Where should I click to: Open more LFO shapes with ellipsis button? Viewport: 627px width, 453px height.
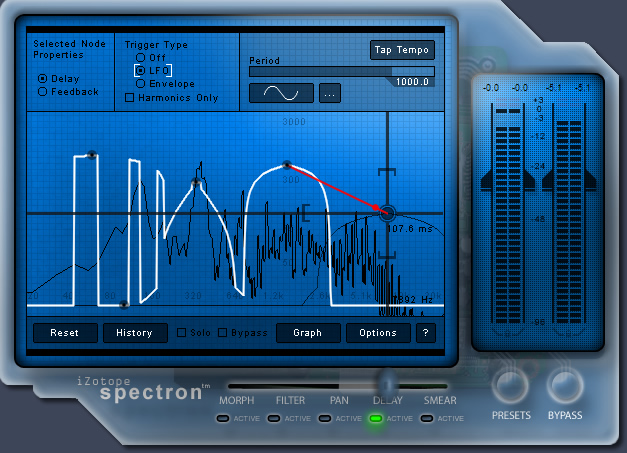point(329,93)
